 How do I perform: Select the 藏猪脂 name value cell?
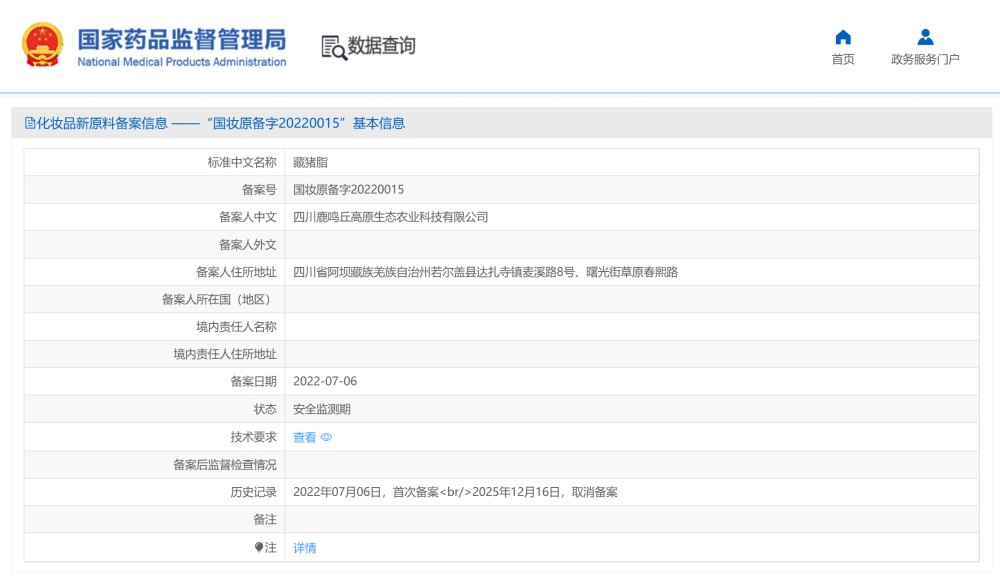click(x=312, y=161)
